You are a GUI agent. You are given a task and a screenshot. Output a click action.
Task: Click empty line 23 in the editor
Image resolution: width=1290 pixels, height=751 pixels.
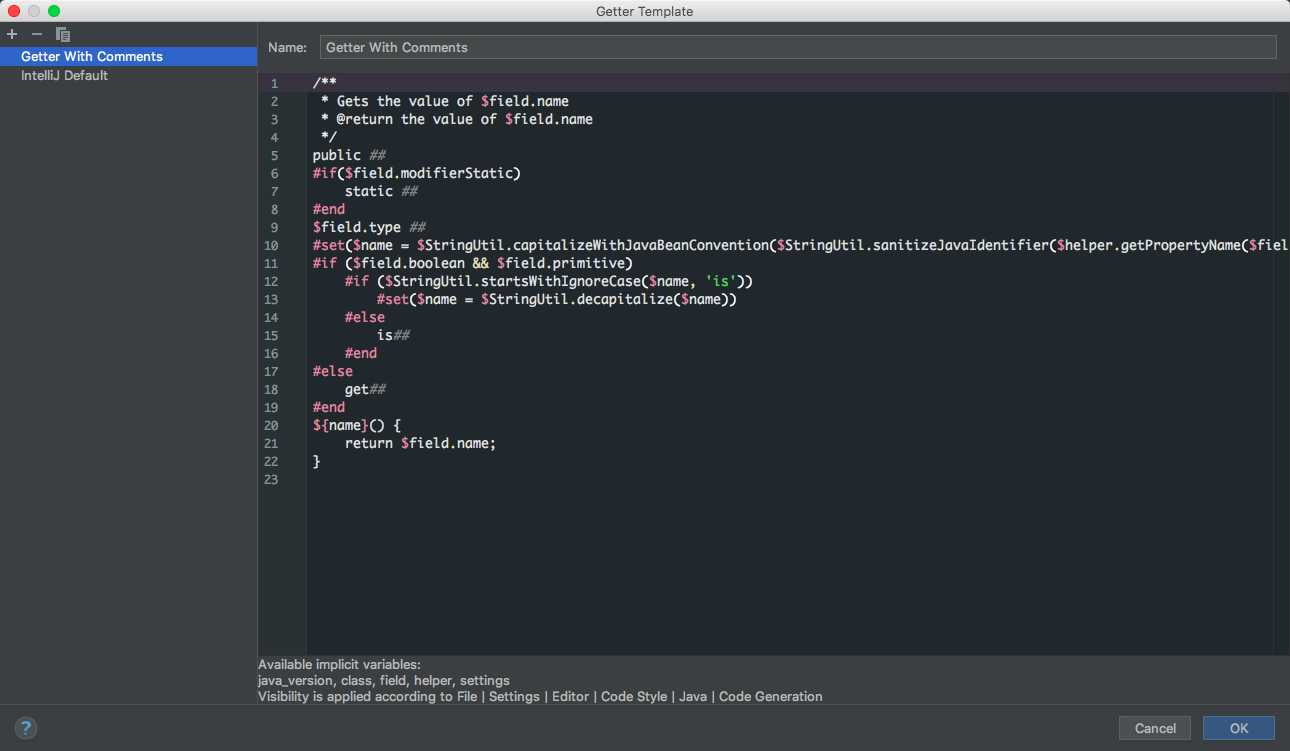click(x=790, y=479)
